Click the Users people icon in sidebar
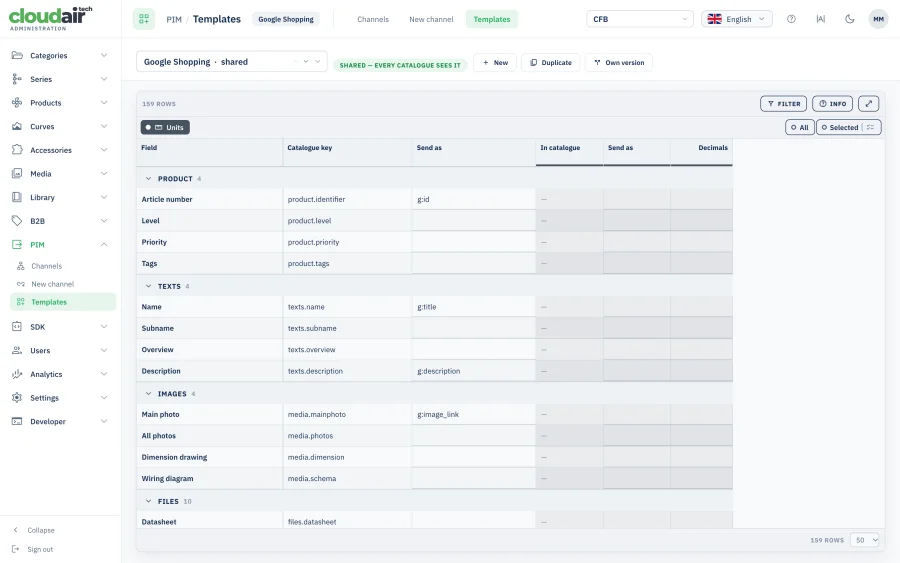The height and width of the screenshot is (563, 900). click(x=17, y=350)
